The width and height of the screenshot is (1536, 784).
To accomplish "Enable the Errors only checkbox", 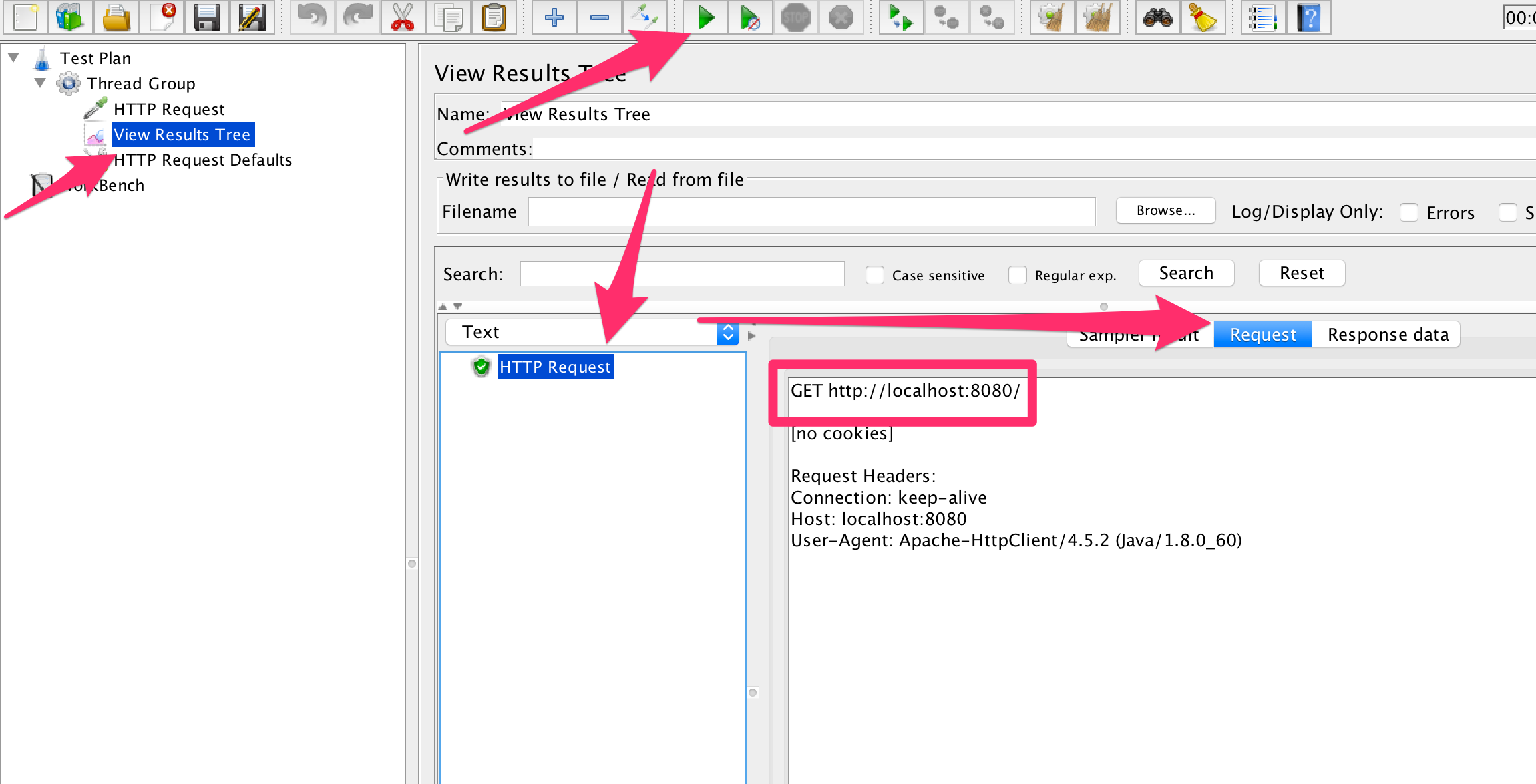I will (x=1409, y=212).
